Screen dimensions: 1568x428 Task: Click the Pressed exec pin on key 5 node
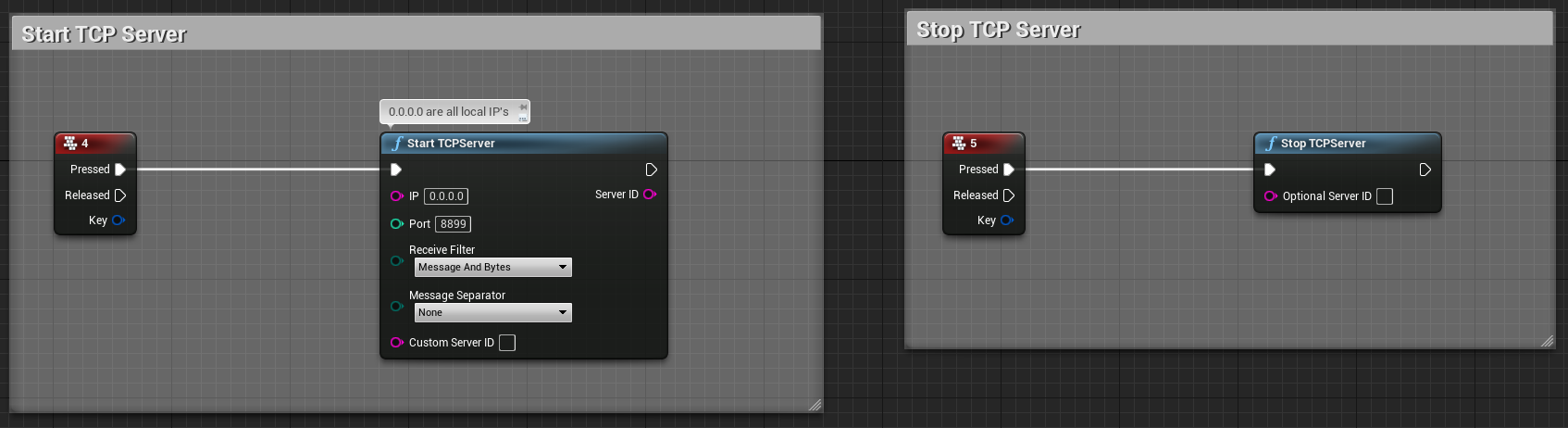pyautogui.click(x=1009, y=170)
